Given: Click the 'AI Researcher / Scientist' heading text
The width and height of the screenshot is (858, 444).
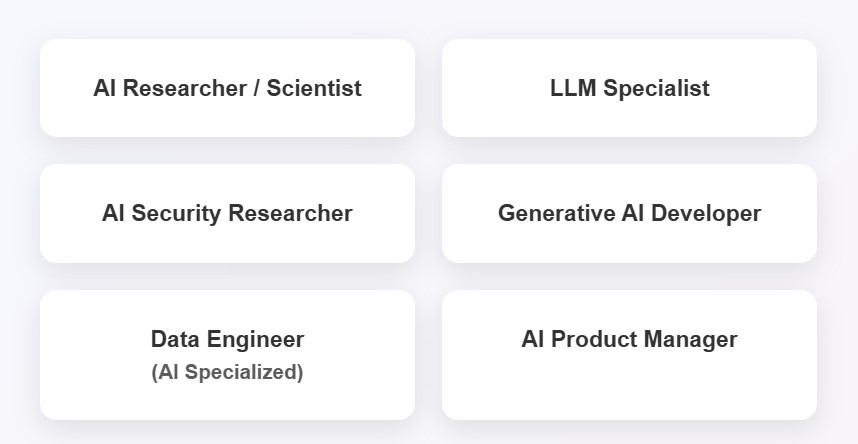Looking at the screenshot, I should [227, 88].
